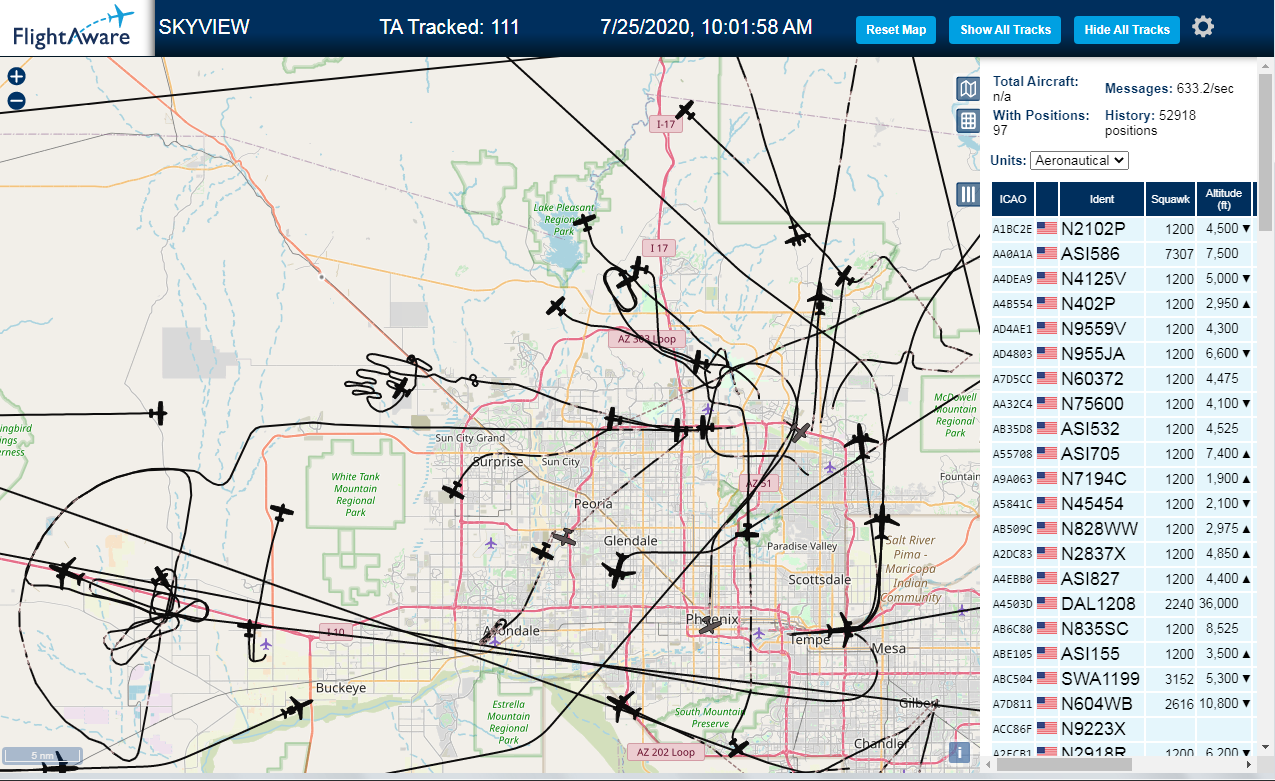Open the Units dropdown
This screenshot has width=1275, height=781.
click(x=1079, y=160)
